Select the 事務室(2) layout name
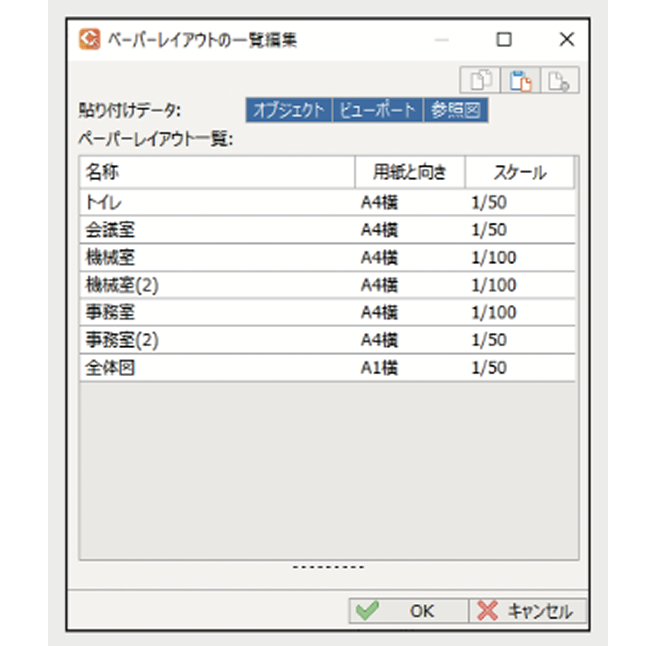This screenshot has width=656, height=646. click(x=122, y=340)
